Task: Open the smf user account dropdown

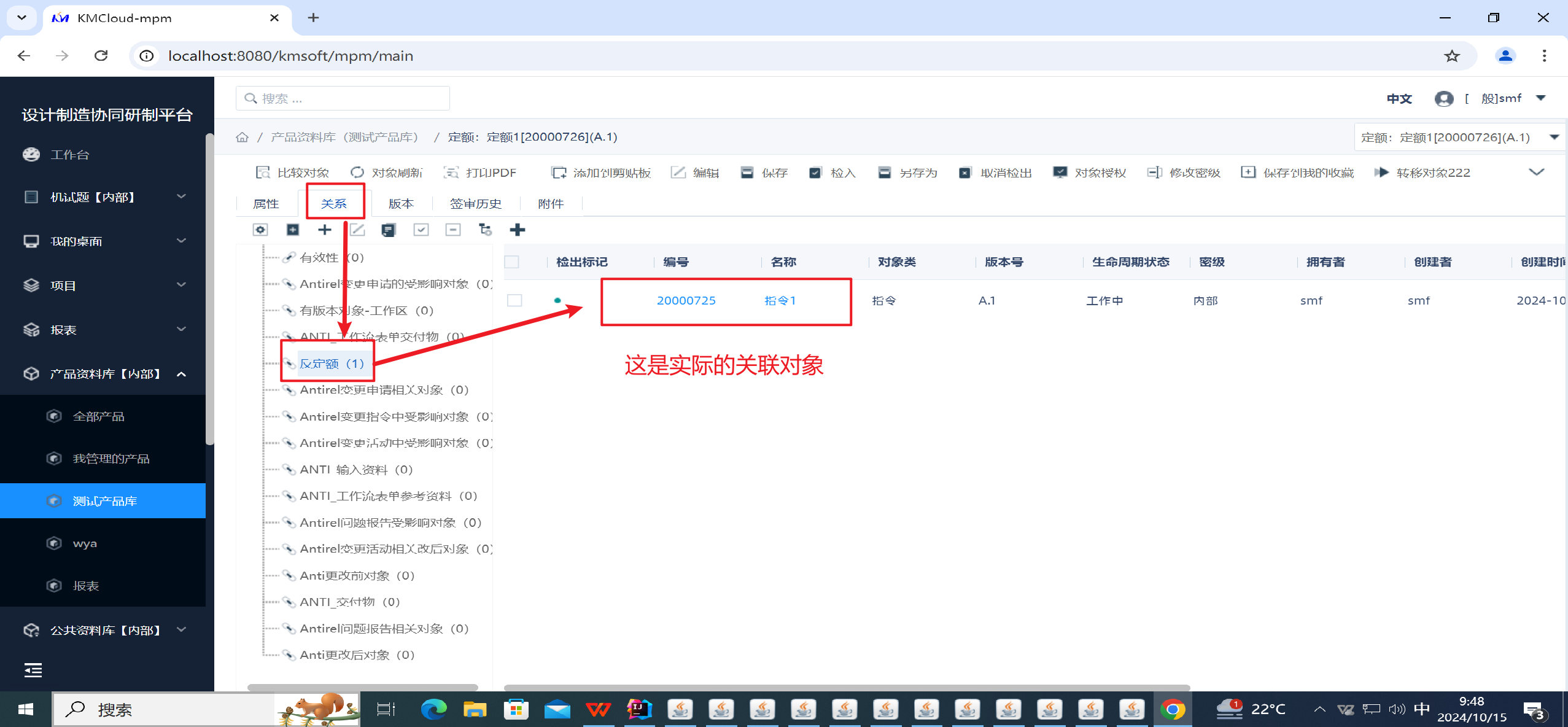Action: (1491, 98)
